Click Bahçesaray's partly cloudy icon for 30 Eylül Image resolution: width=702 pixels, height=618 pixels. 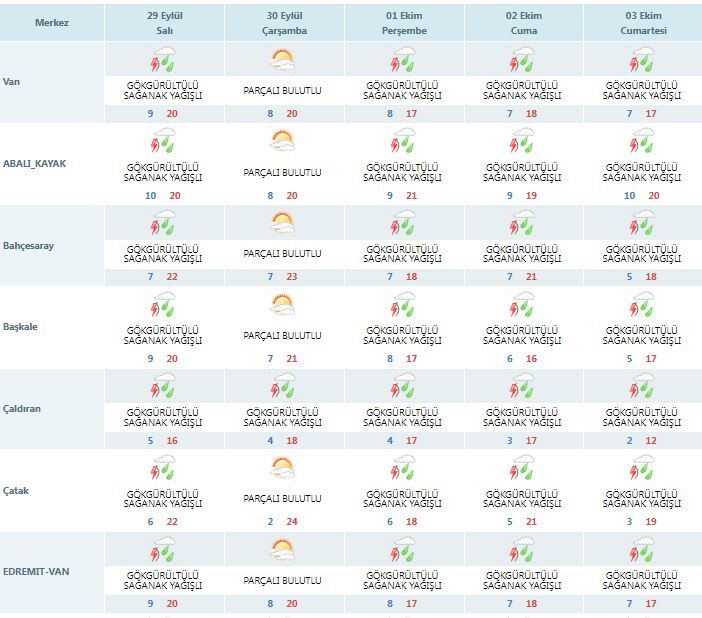tap(283, 223)
